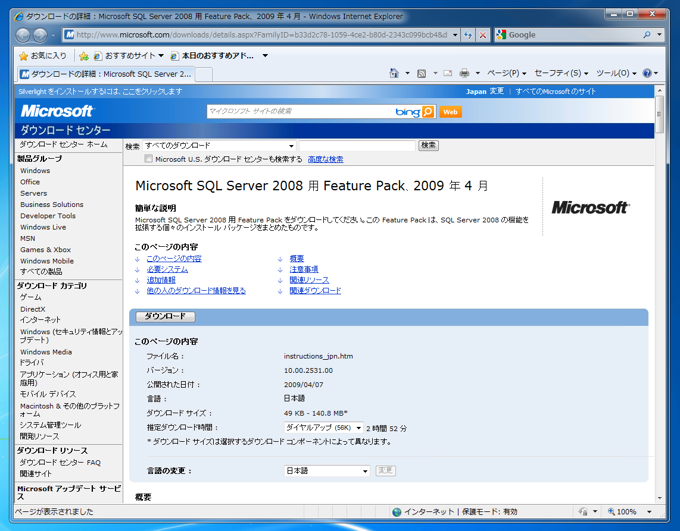The height and width of the screenshot is (531, 680).
Task: Add to favorites bar star icon
Action: tap(84, 56)
